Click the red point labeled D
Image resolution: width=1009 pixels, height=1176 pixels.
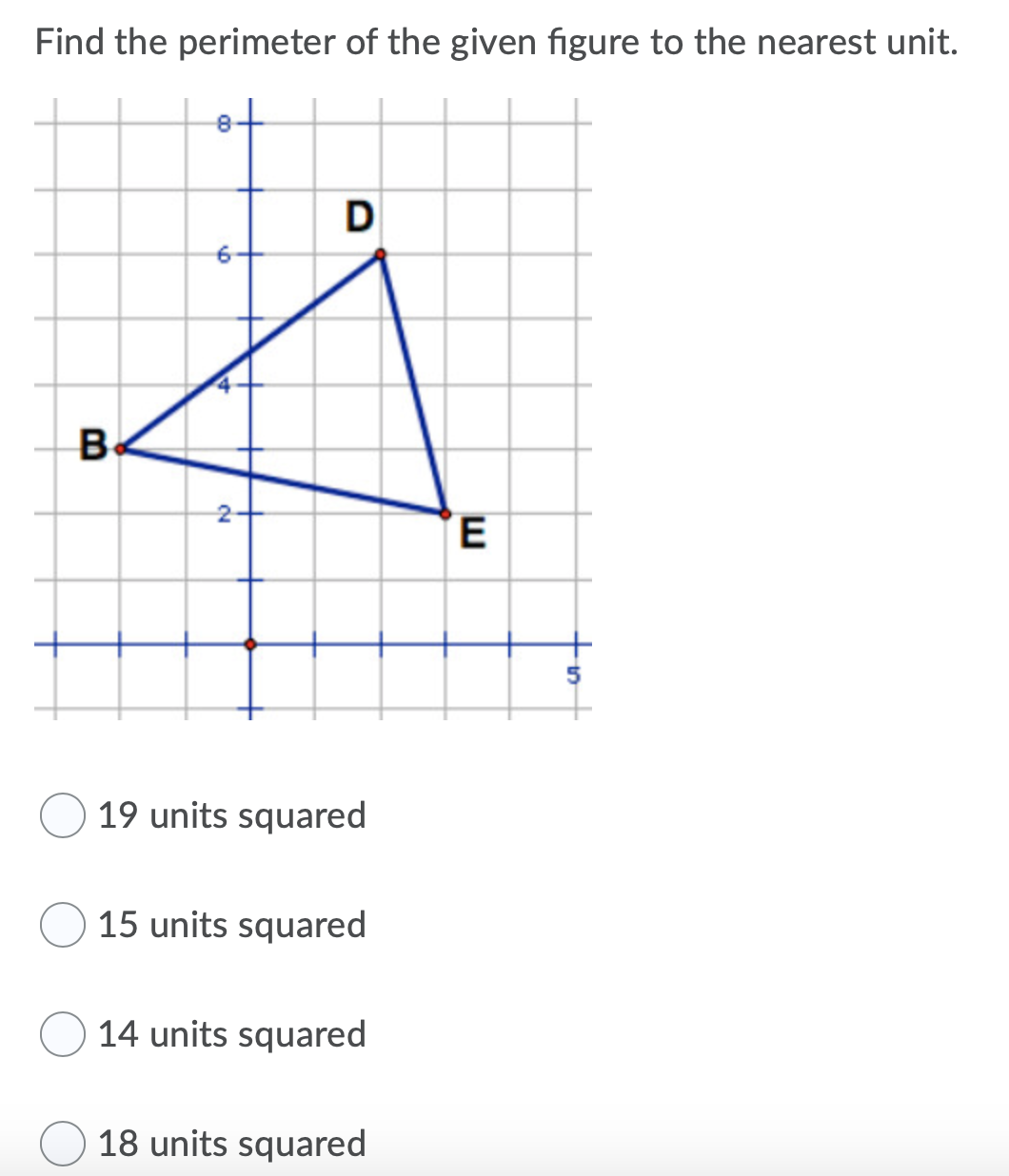point(380,254)
